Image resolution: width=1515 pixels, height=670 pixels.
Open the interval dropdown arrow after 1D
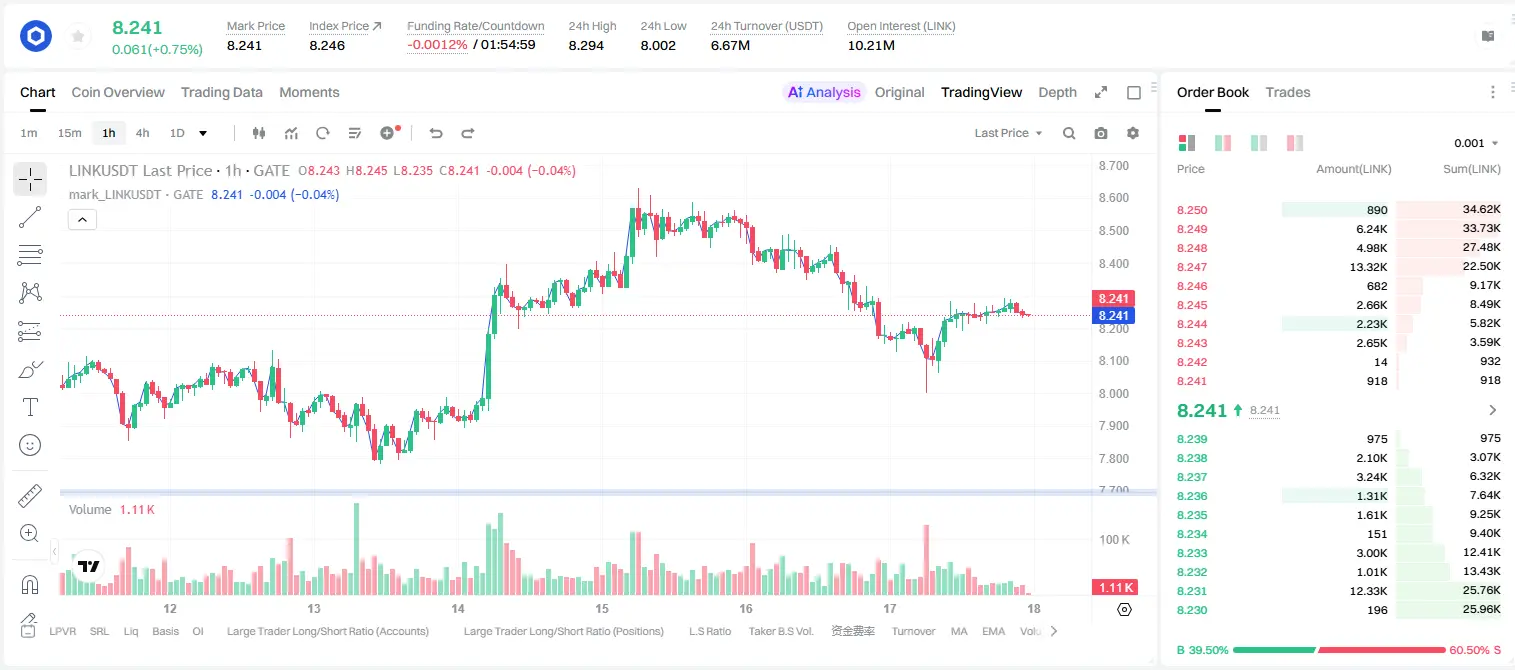pyautogui.click(x=203, y=133)
